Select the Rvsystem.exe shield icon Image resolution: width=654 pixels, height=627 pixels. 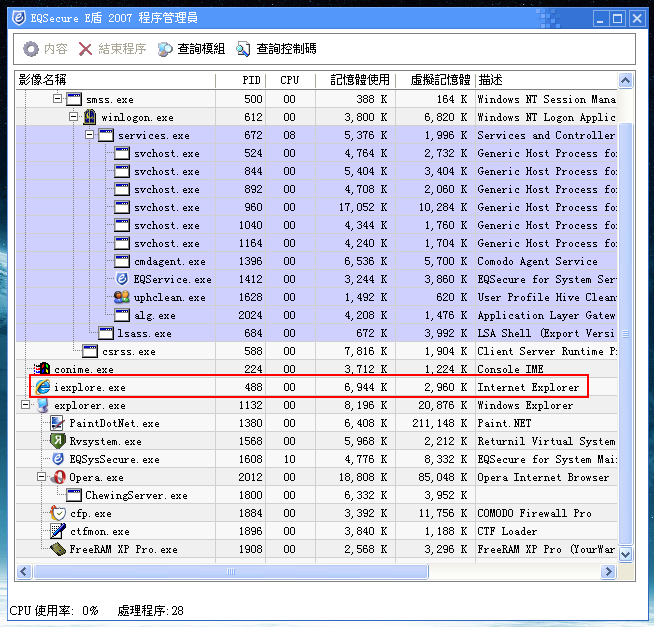pos(58,441)
